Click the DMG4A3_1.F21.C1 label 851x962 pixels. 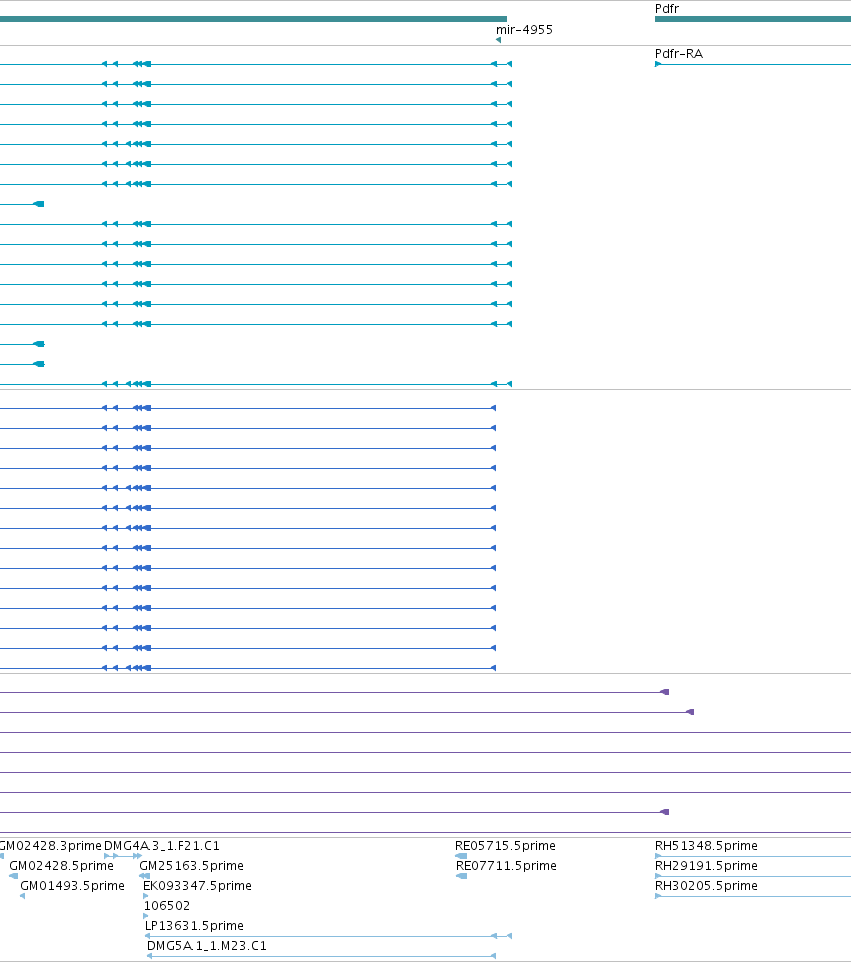tap(162, 845)
